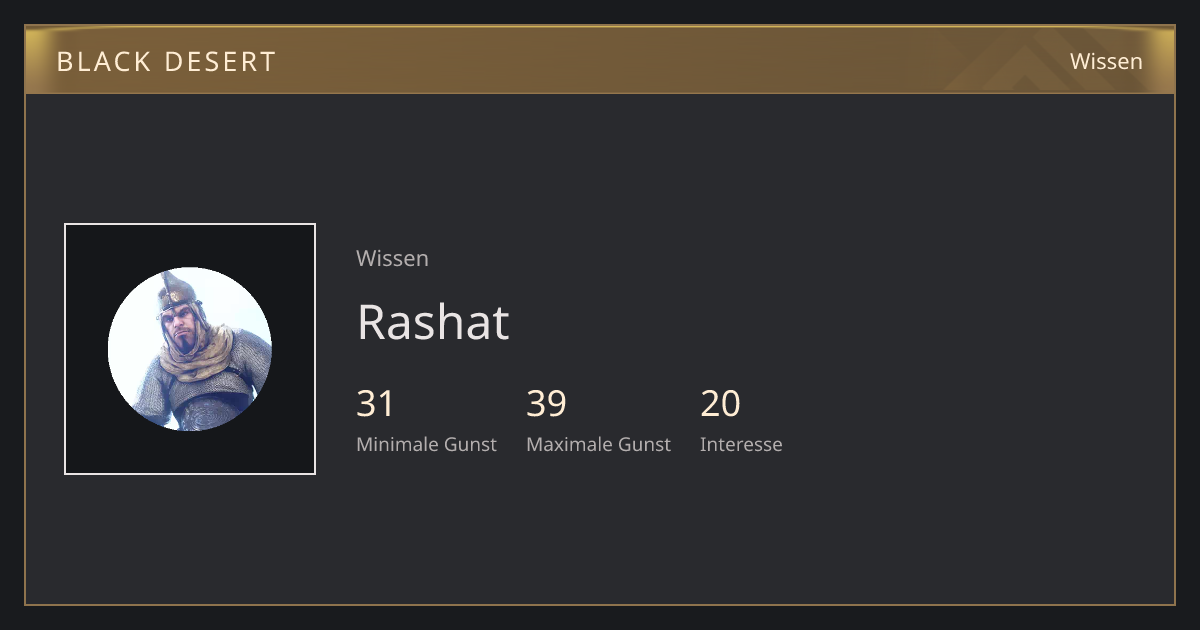Select the Wissen label in header
The height and width of the screenshot is (630, 1200).
point(1106,61)
